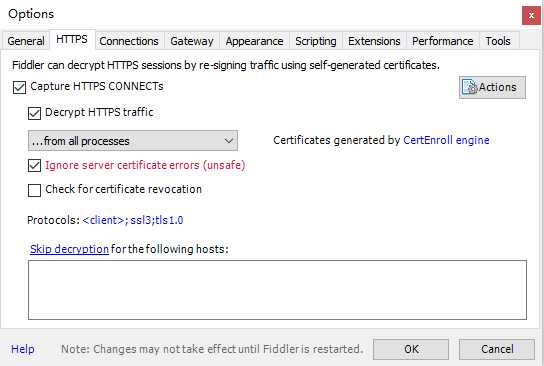
Task: Uncheck Decrypt HTTPS traffic
Action: [34, 113]
